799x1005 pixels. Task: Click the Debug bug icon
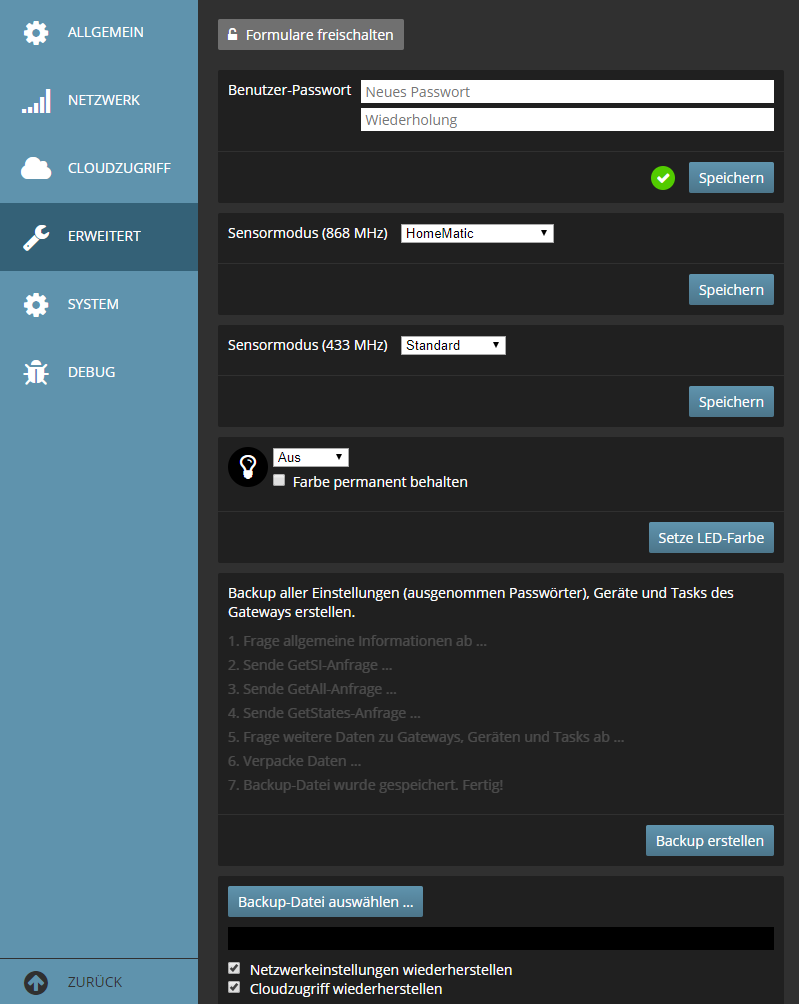pos(36,372)
